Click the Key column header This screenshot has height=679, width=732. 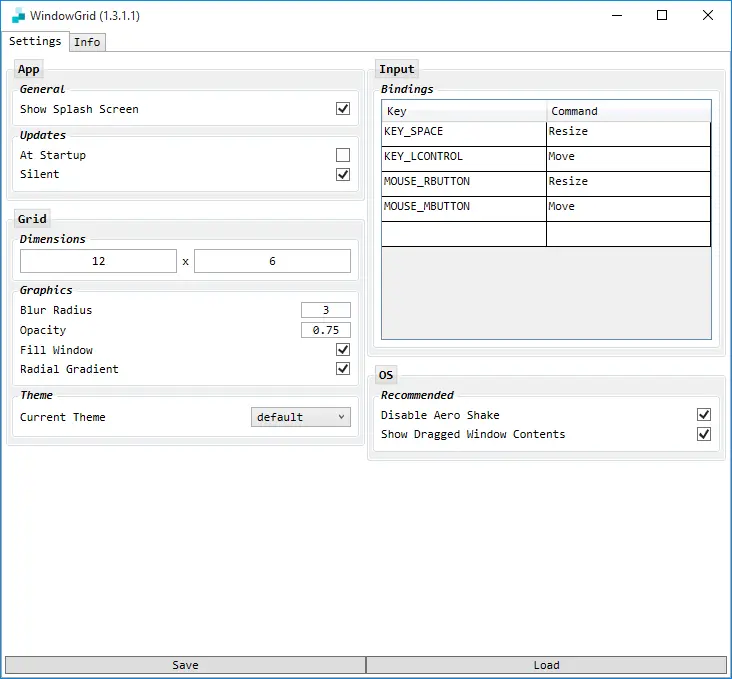click(464, 111)
